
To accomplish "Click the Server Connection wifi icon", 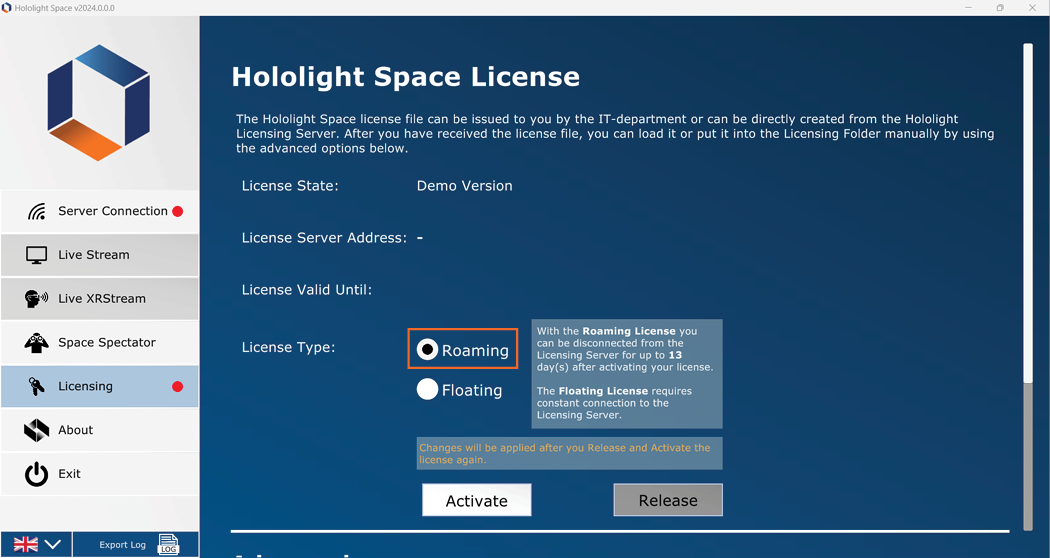I will [37, 212].
